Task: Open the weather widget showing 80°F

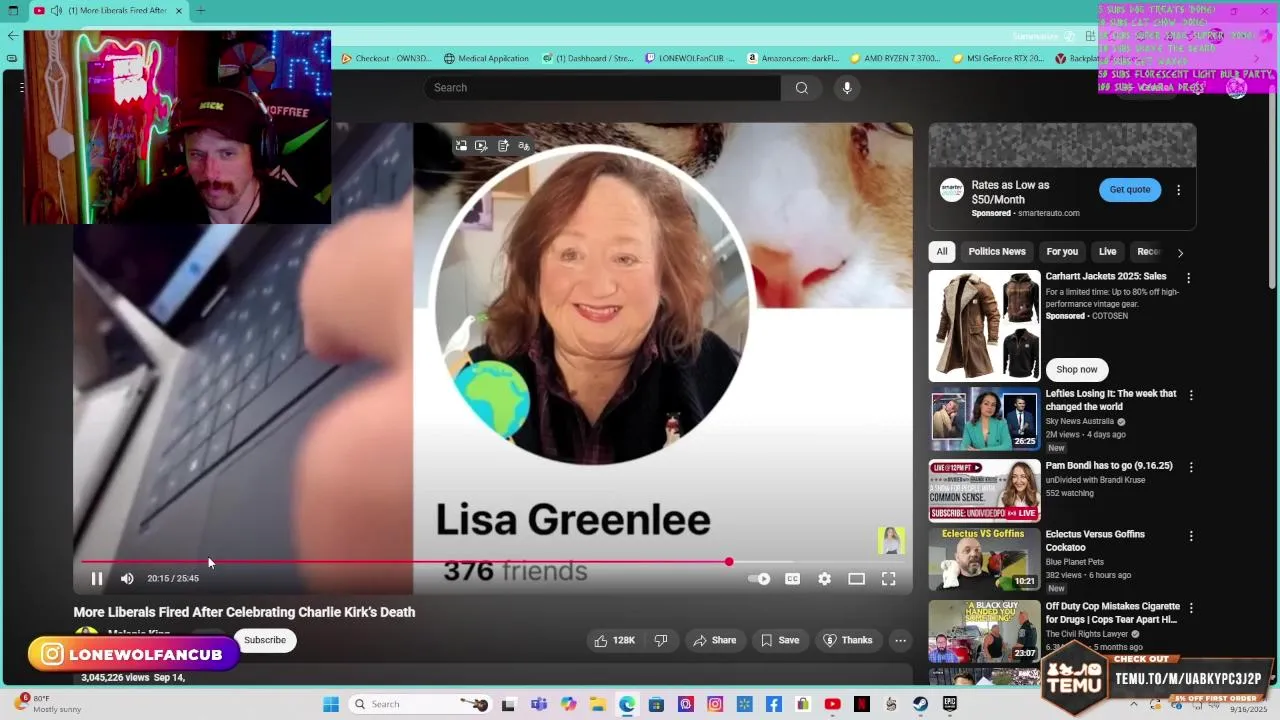Action: [49, 704]
